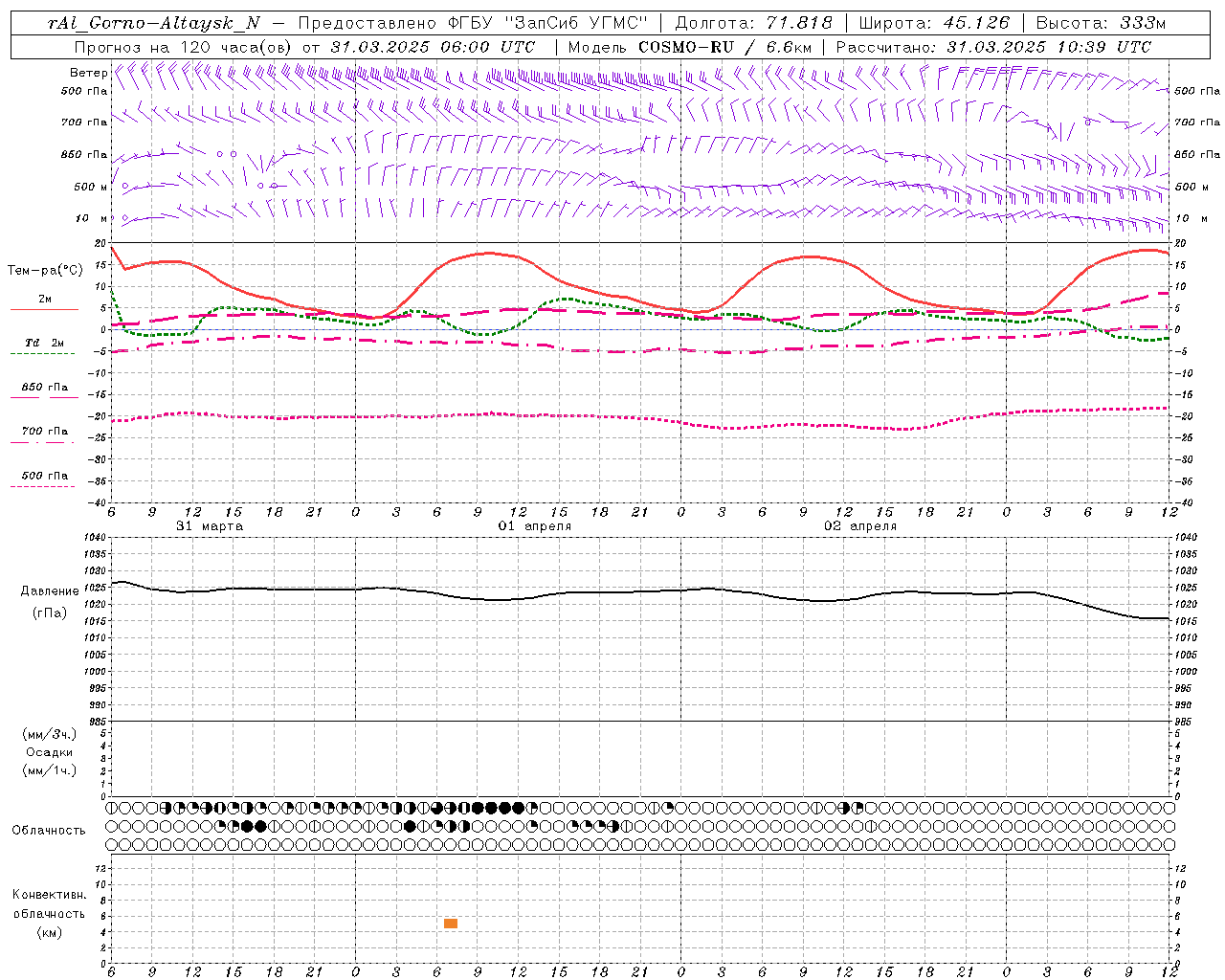Screen dimensions: 1225x980
Task: Click the Облачность row label
Action: (49, 830)
